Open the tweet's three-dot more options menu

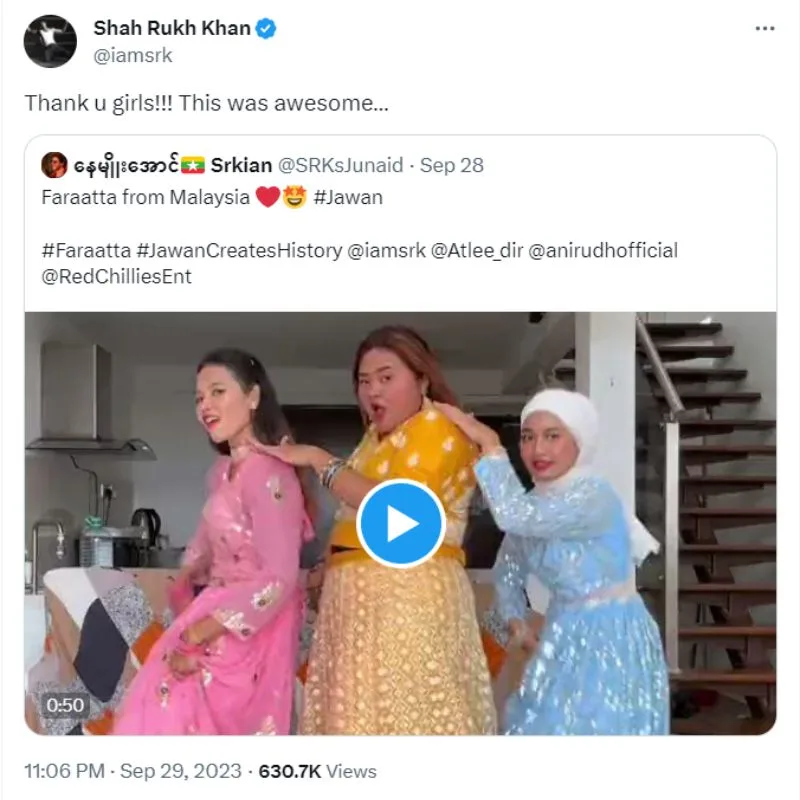764,29
